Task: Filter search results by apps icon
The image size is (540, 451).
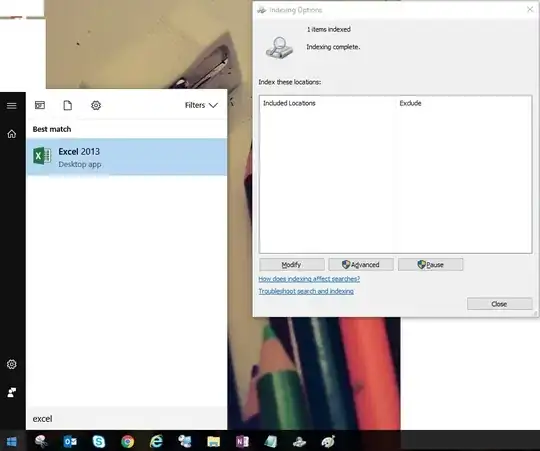Action: click(x=40, y=105)
